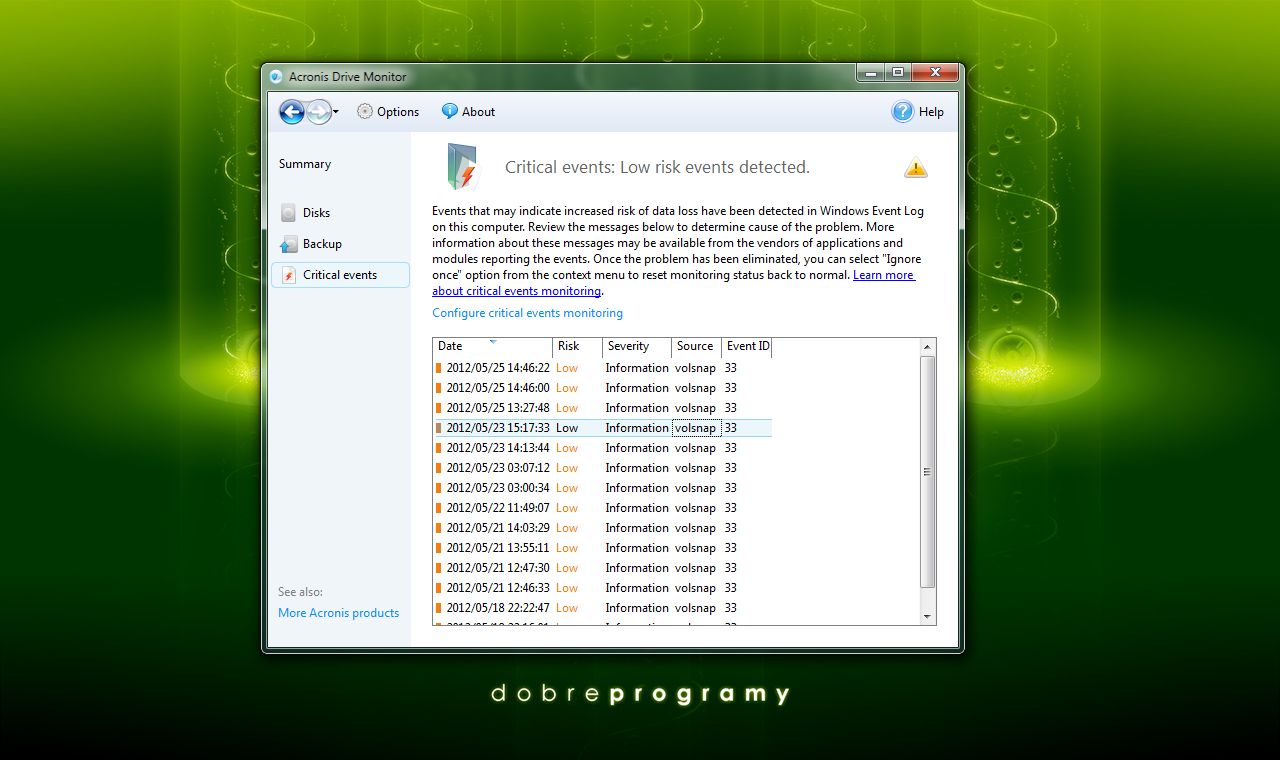Click the Forward arrow button
This screenshot has height=760, width=1280.
[x=319, y=112]
